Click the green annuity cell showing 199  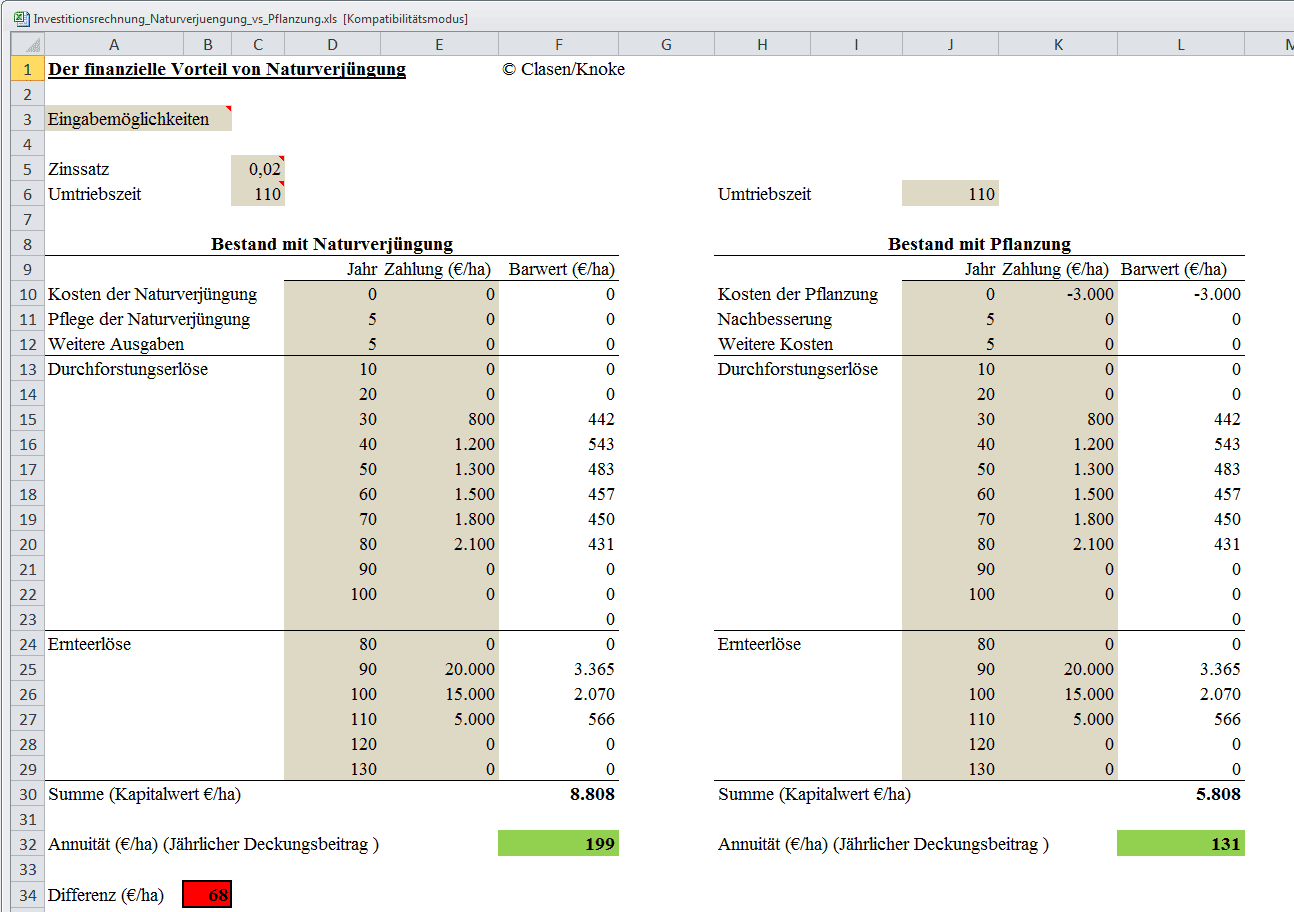[558, 844]
